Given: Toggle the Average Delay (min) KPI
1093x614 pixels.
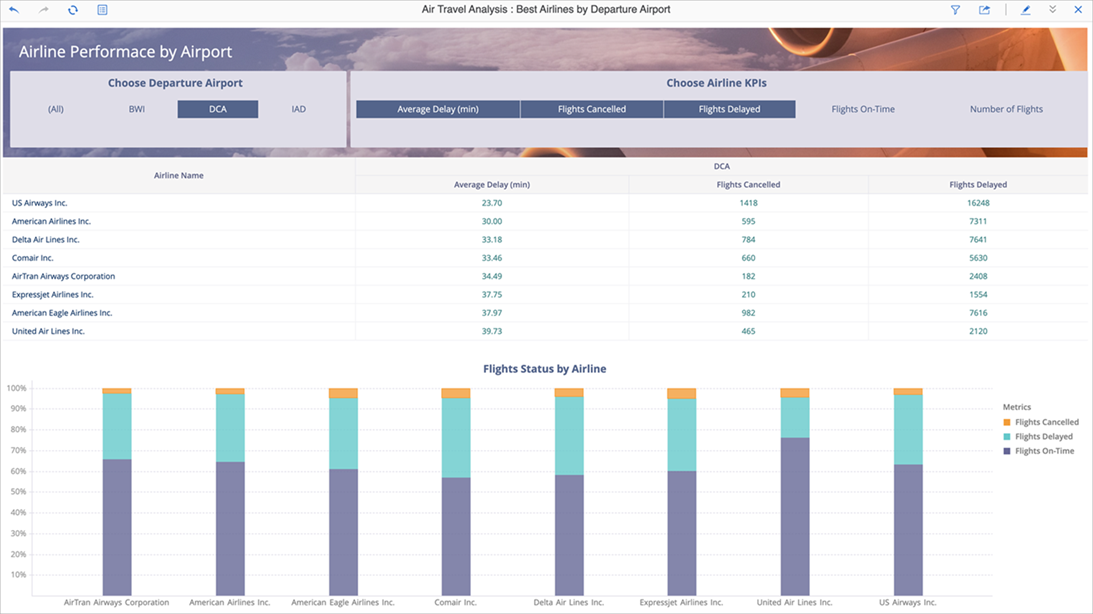Looking at the screenshot, I should click(x=437, y=109).
